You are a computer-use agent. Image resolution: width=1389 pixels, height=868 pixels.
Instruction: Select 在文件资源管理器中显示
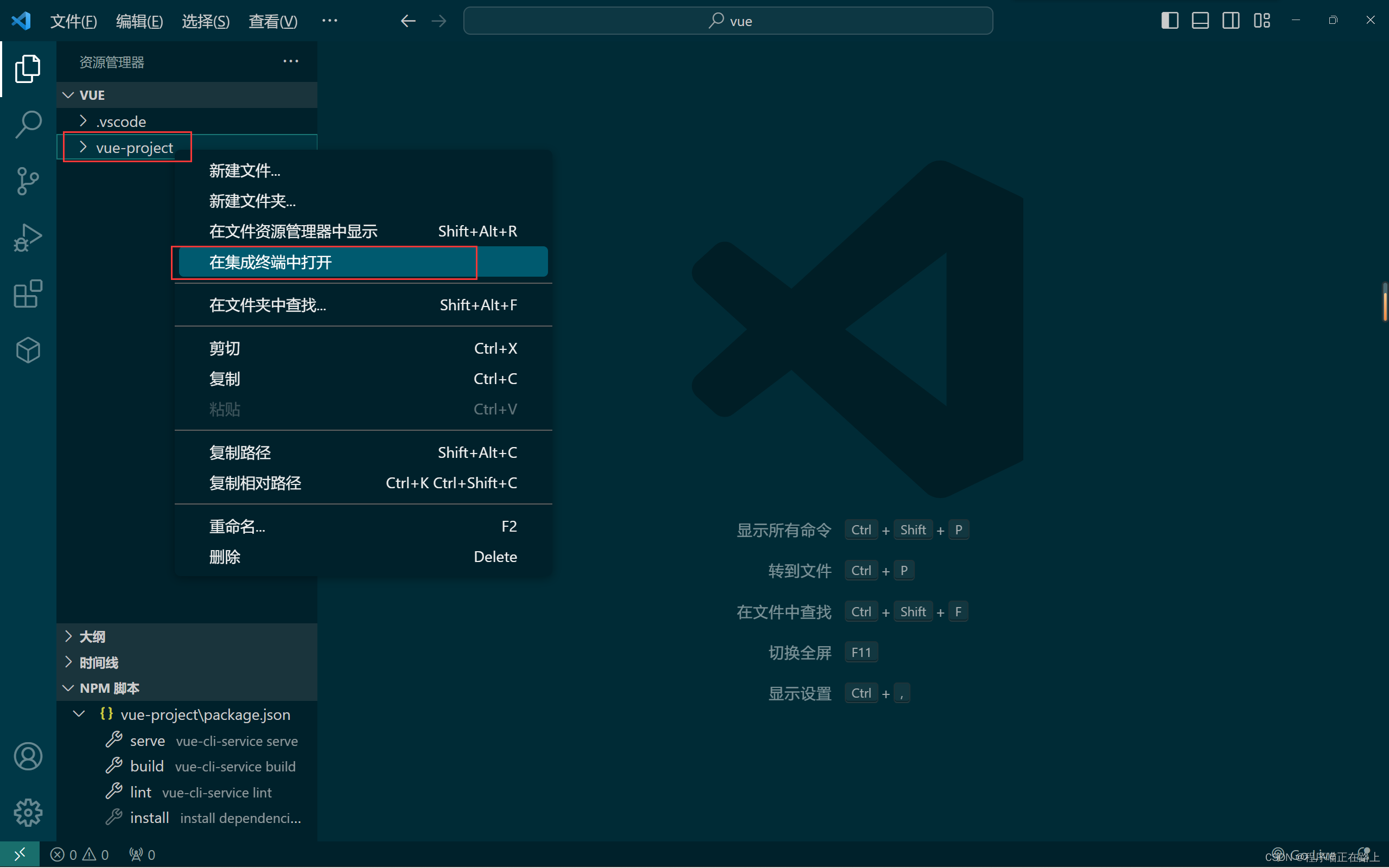364,231
